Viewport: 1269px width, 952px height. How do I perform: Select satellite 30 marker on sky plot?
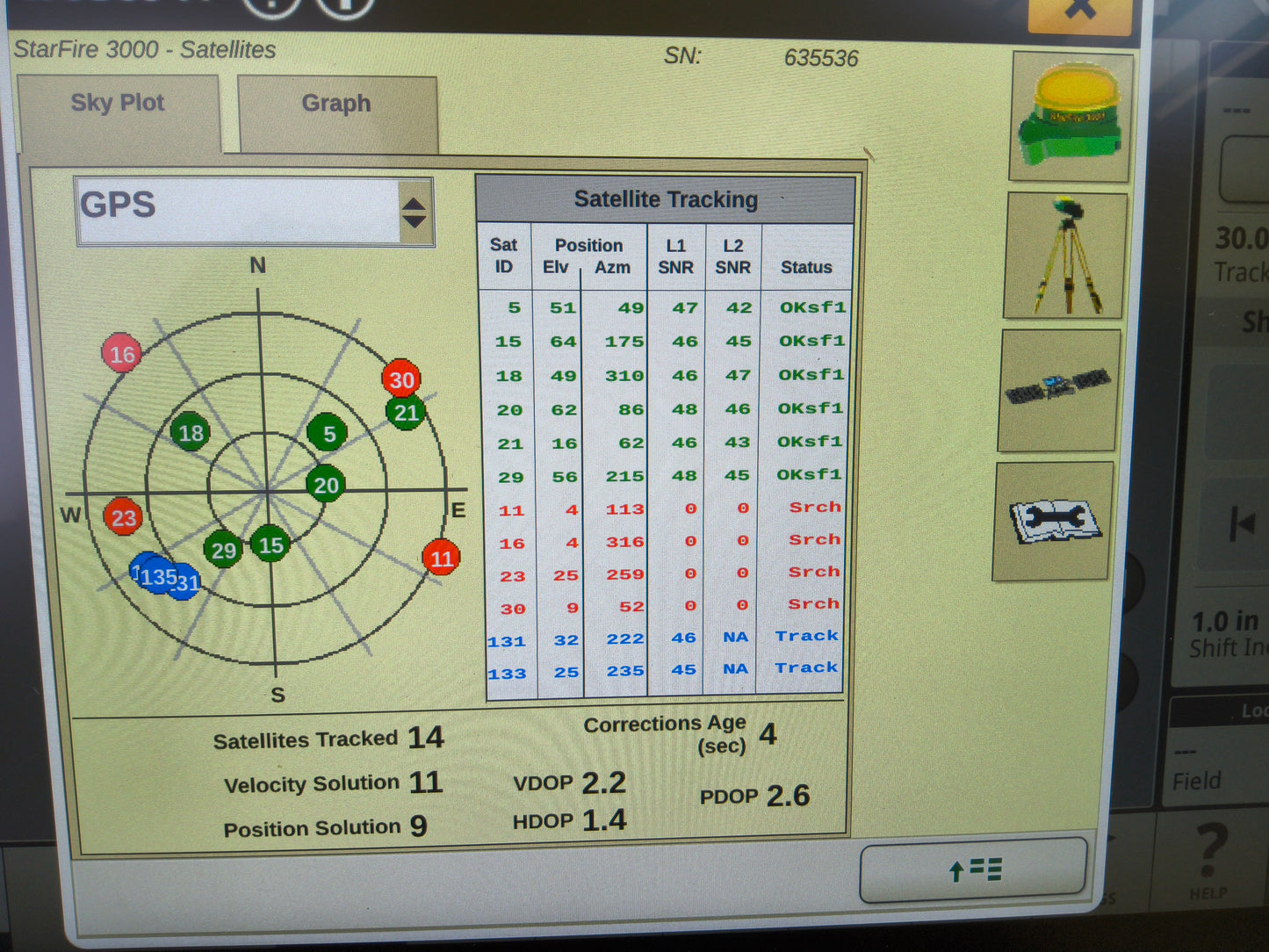(401, 379)
